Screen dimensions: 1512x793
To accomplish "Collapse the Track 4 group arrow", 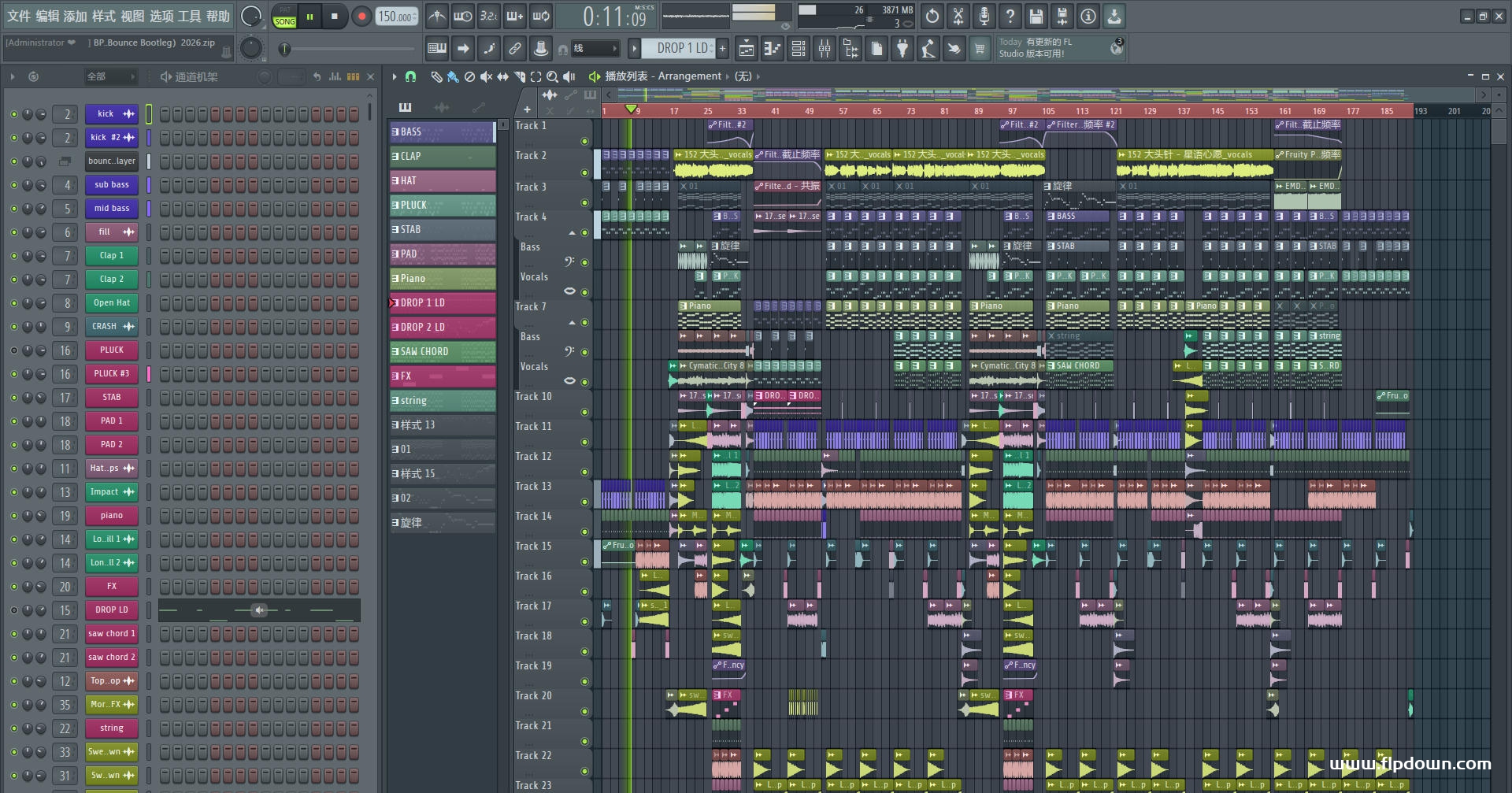I will pos(573,233).
